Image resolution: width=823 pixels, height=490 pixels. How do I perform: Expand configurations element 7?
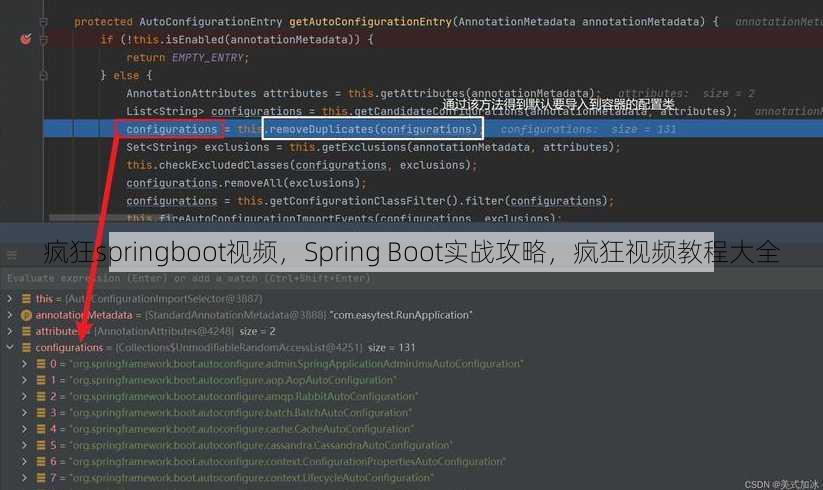(x=24, y=477)
